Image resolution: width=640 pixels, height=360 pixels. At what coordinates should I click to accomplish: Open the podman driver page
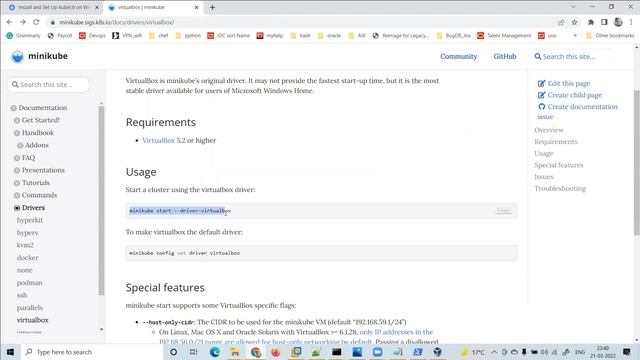pyautogui.click(x=29, y=282)
